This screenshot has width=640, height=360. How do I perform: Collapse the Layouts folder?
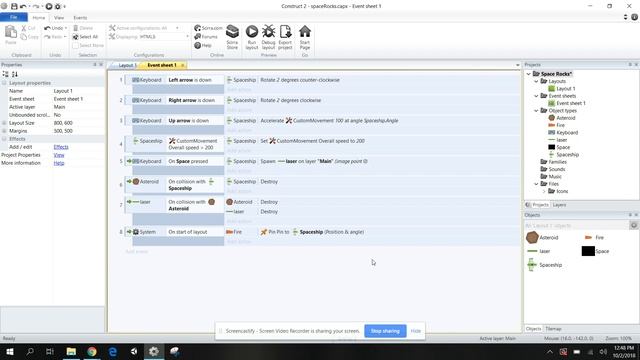(536, 81)
